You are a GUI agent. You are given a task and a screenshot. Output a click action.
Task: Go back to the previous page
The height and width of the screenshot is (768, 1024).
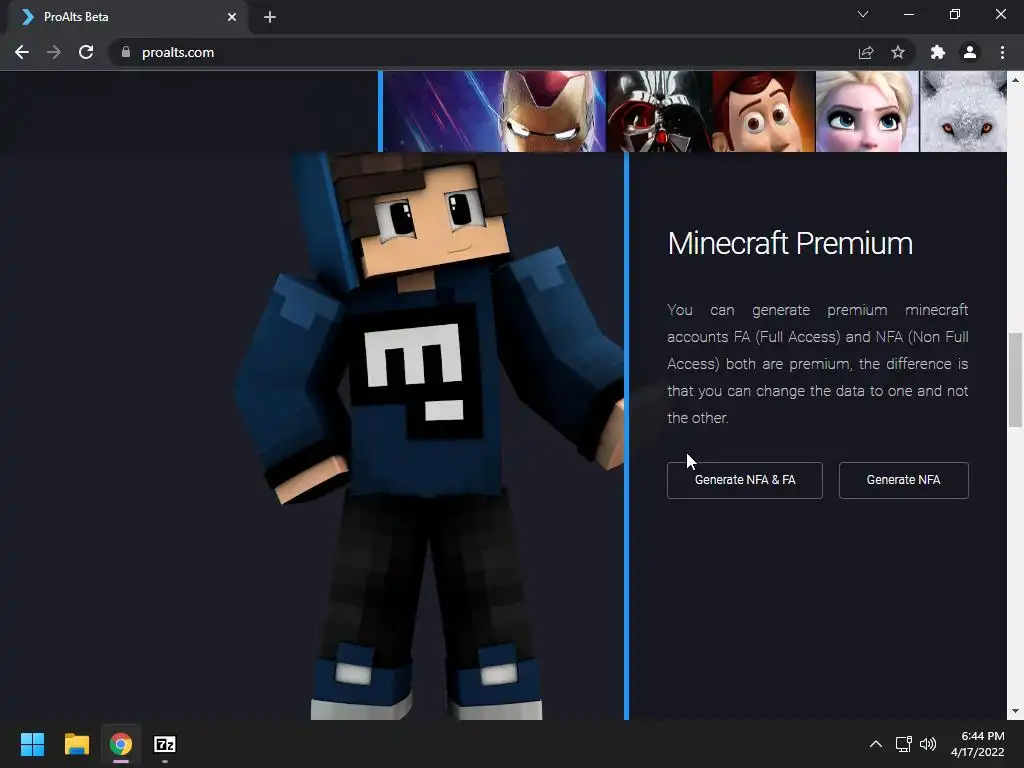click(22, 52)
